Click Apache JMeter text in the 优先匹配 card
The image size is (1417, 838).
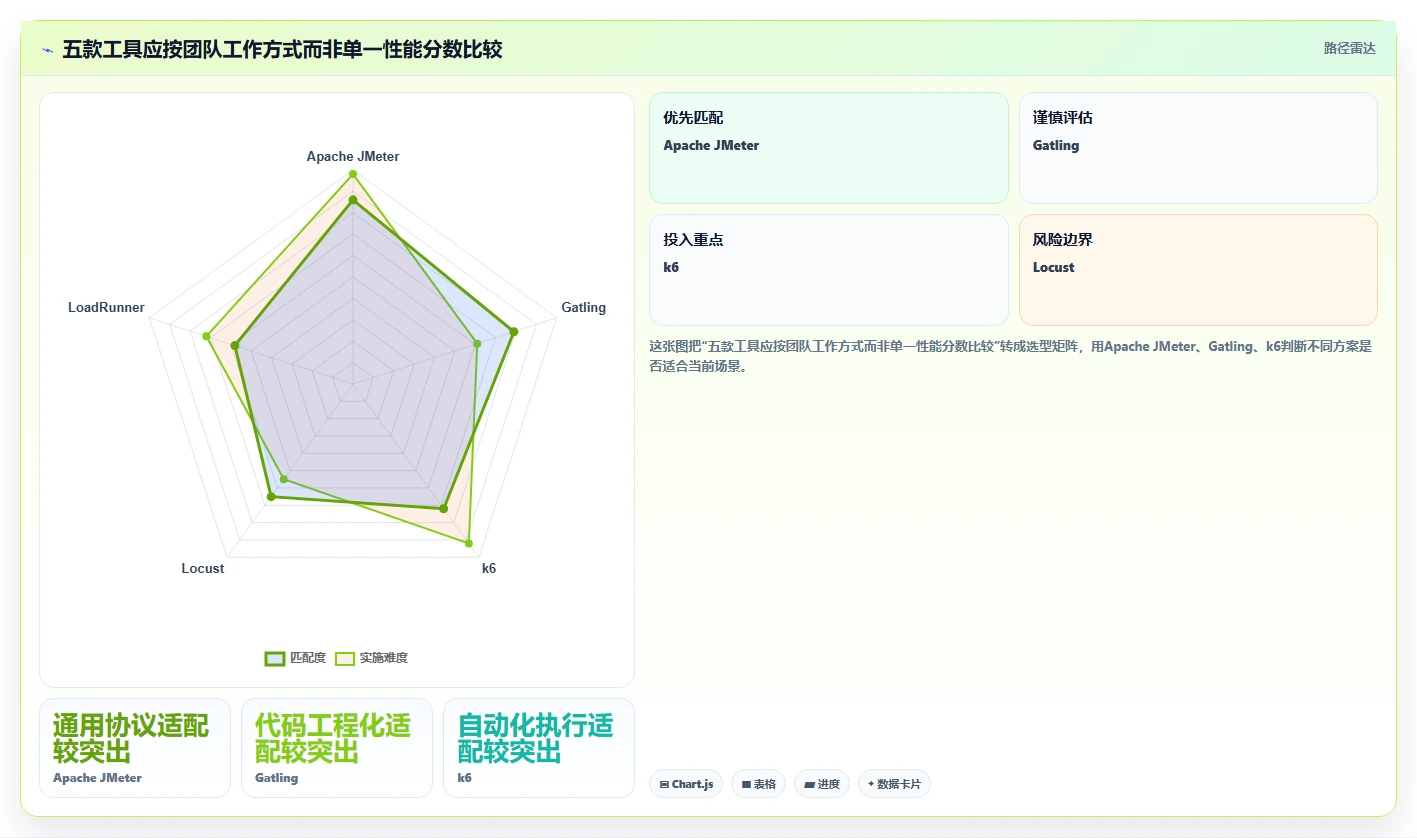(711, 146)
